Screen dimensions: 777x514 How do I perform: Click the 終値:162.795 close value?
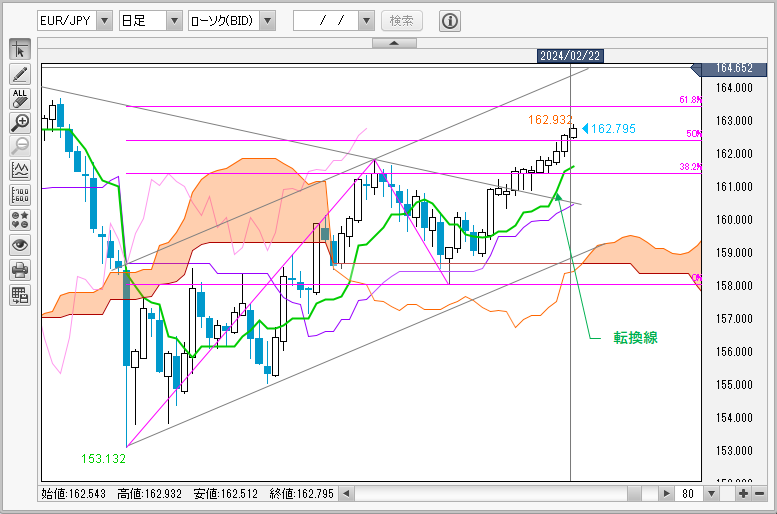(x=302, y=494)
